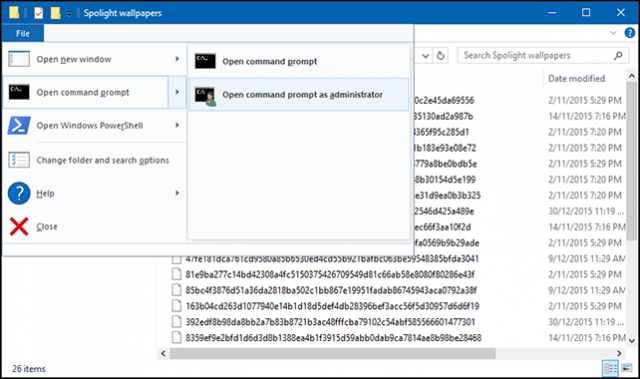This screenshot has height=379, width=640.
Task: Click file icon of 392edf8b98 row
Action: pyautogui.click(x=176, y=321)
